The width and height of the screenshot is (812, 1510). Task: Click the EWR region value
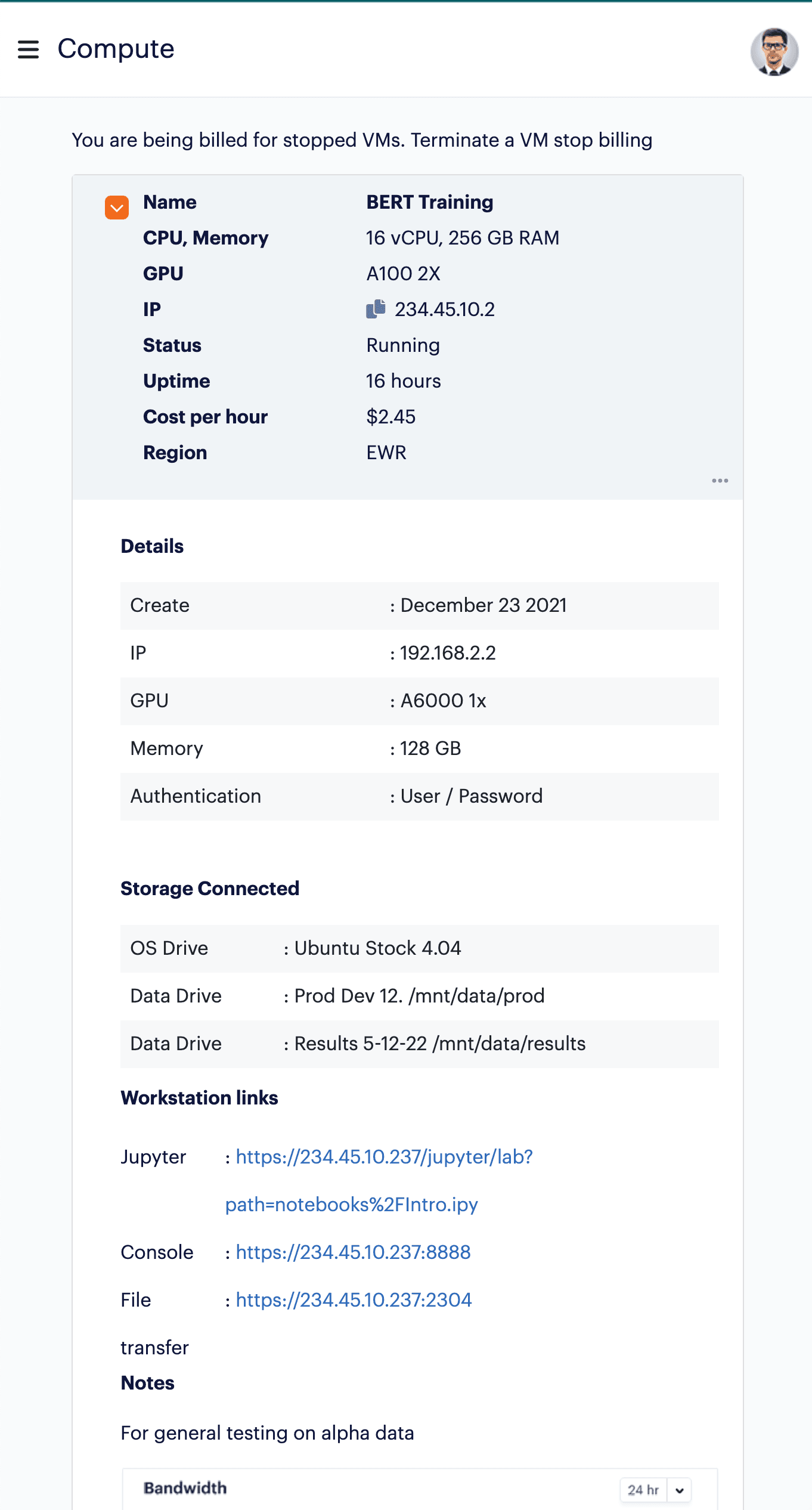coord(386,453)
